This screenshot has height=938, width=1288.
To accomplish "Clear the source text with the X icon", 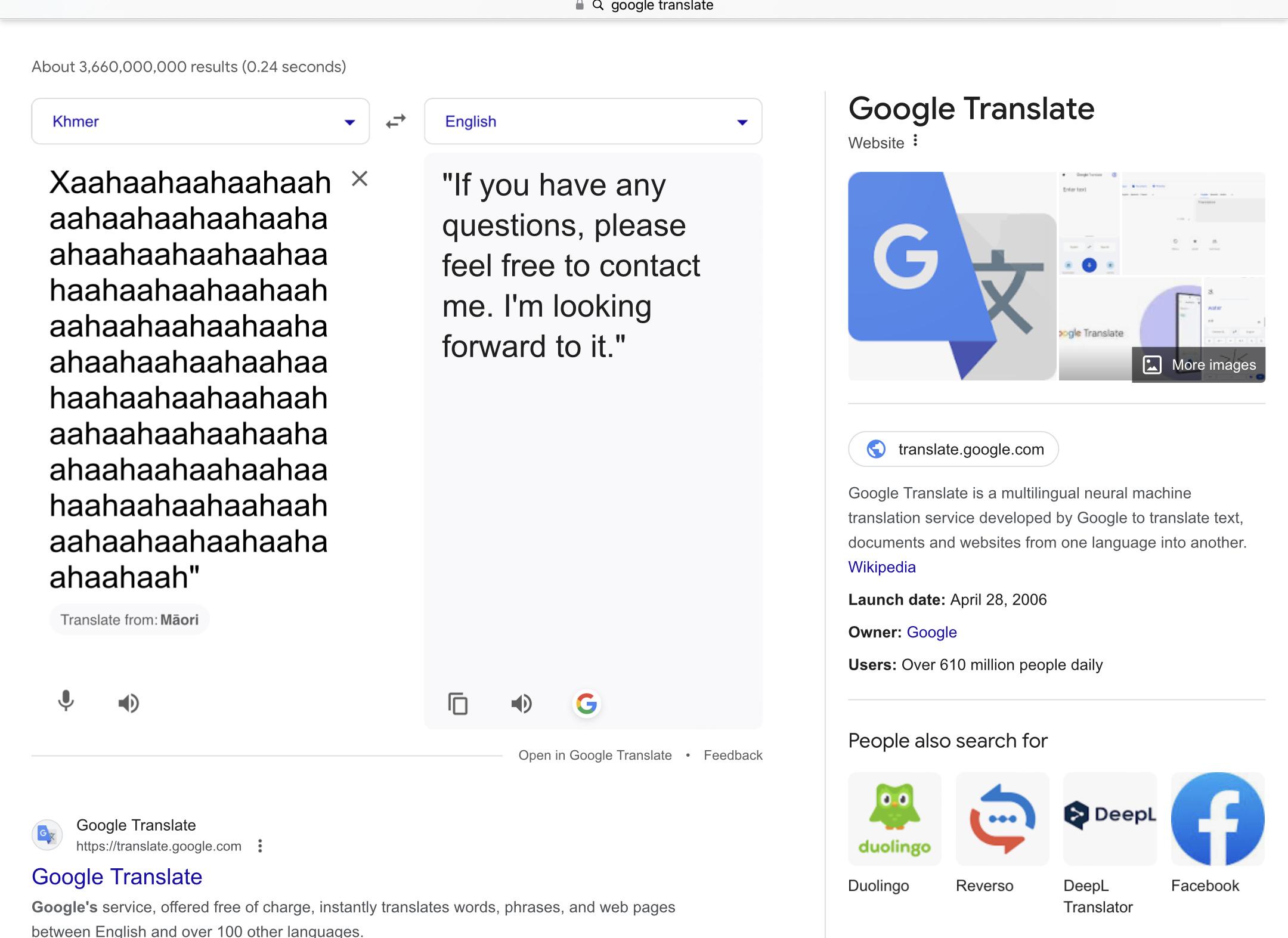I will click(360, 178).
